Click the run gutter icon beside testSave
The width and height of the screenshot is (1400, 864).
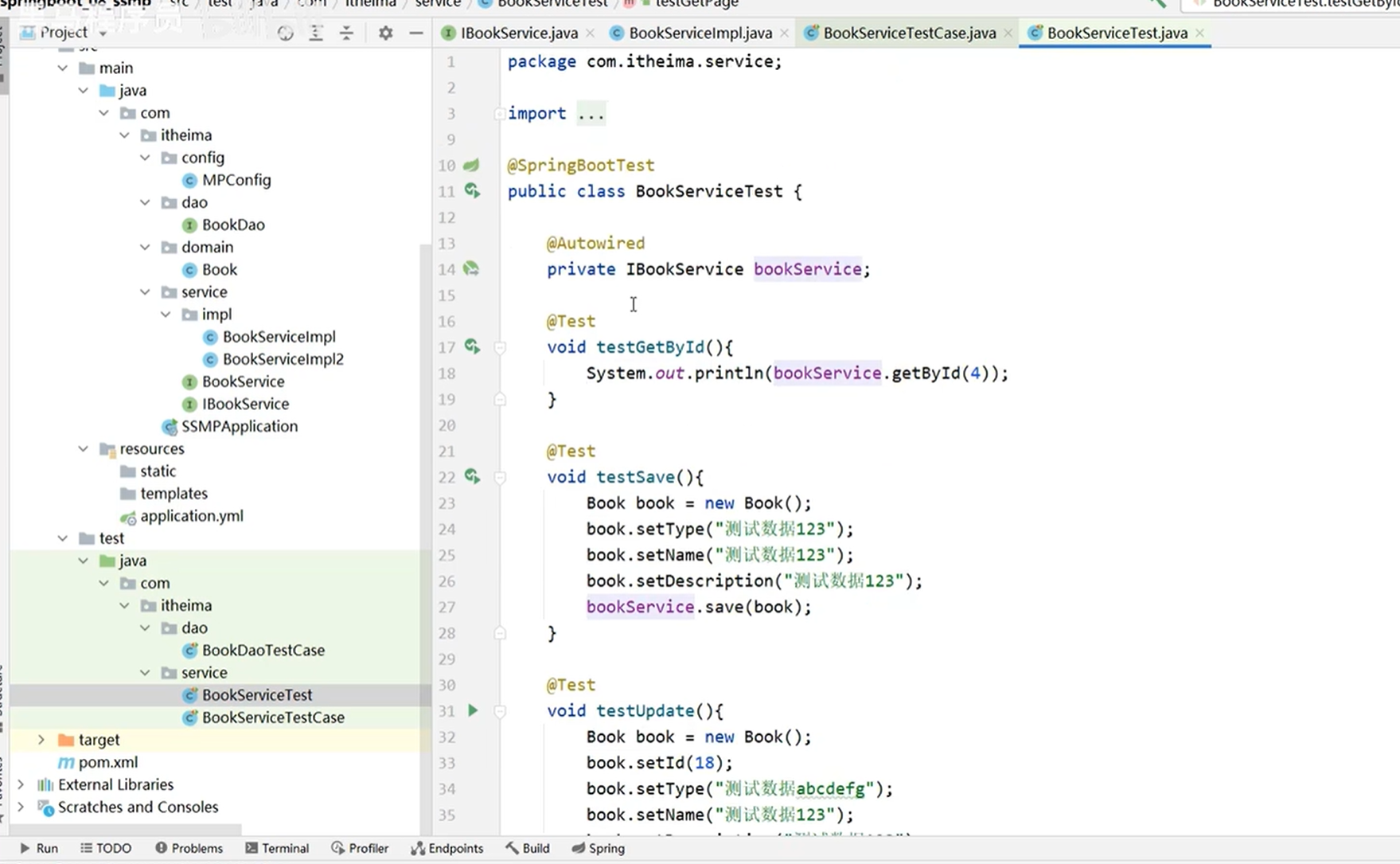pos(473,476)
